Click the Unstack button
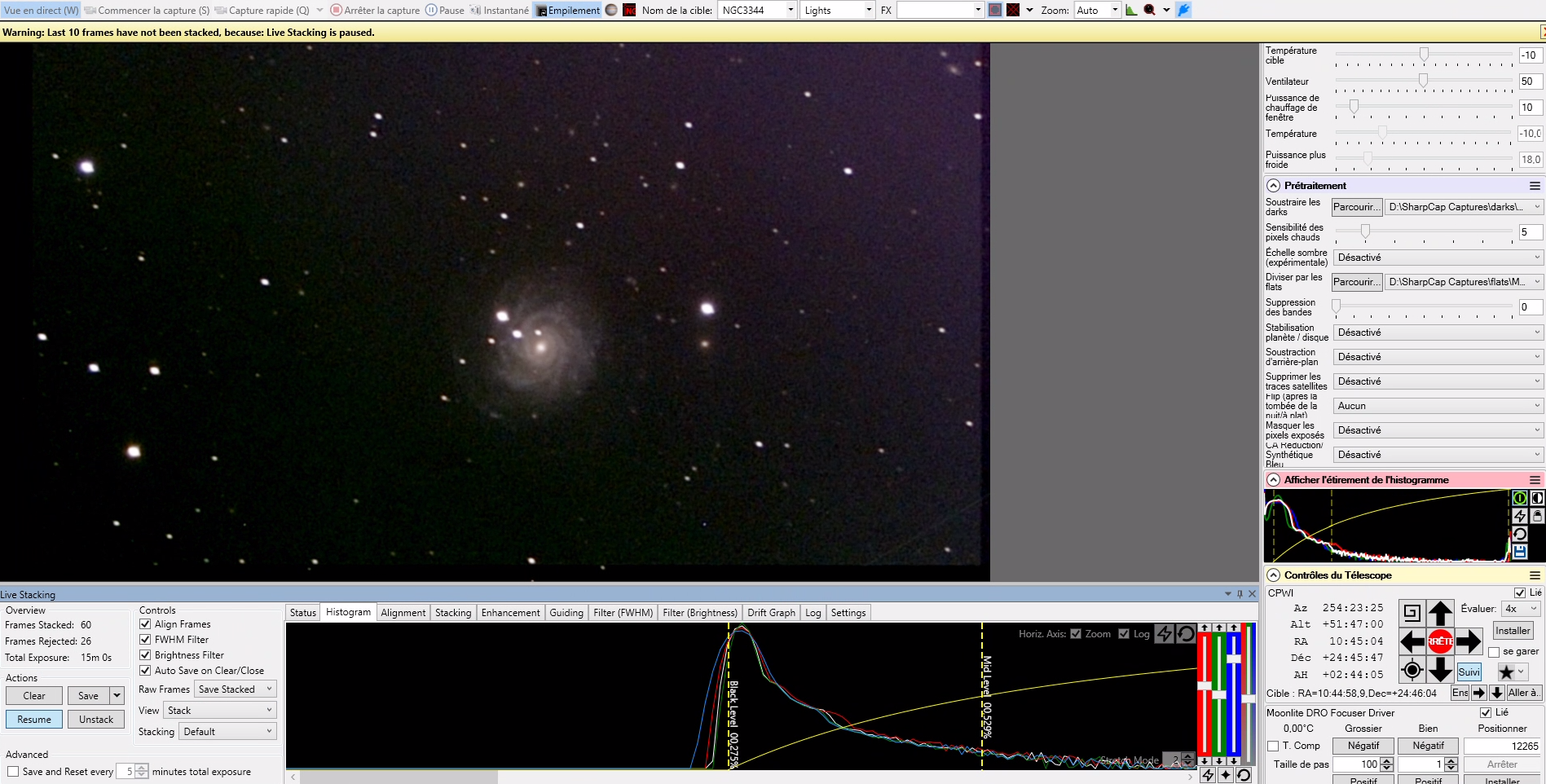Viewport: 1546px width, 784px height. pyautogui.click(x=96, y=720)
